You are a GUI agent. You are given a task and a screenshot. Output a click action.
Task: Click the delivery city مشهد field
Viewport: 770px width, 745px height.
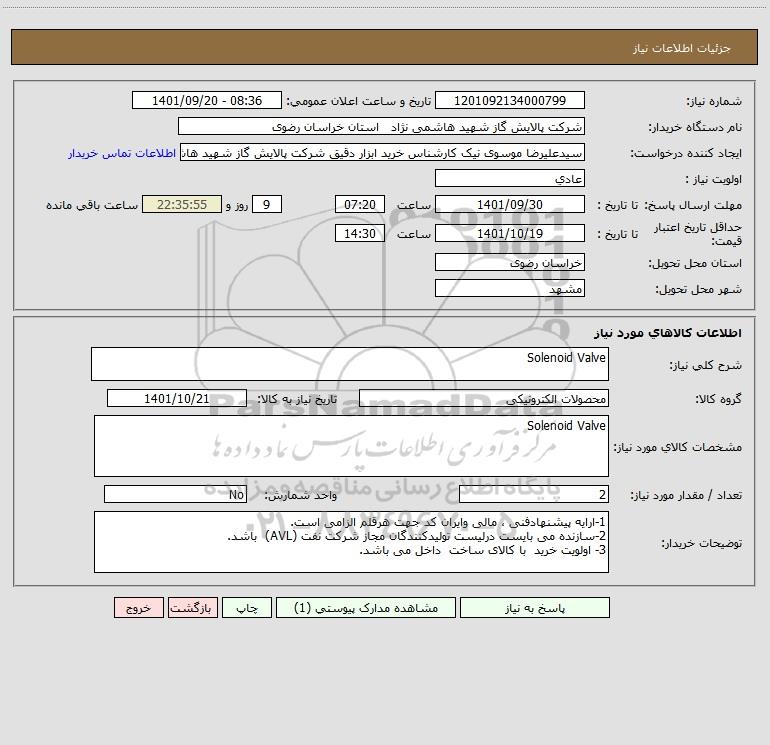click(x=510, y=288)
